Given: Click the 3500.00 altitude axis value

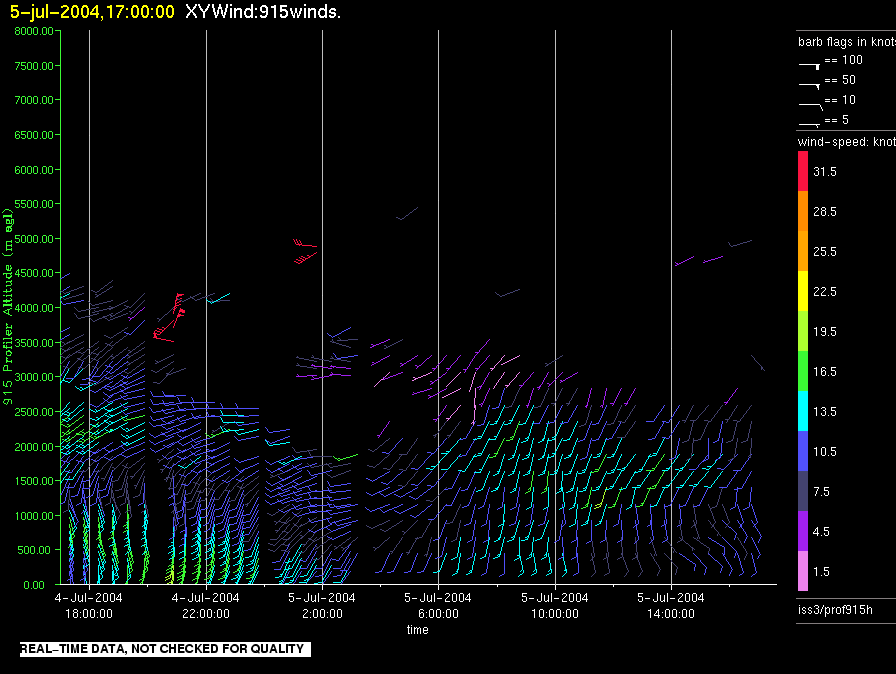Looking at the screenshot, I should click(34, 343).
